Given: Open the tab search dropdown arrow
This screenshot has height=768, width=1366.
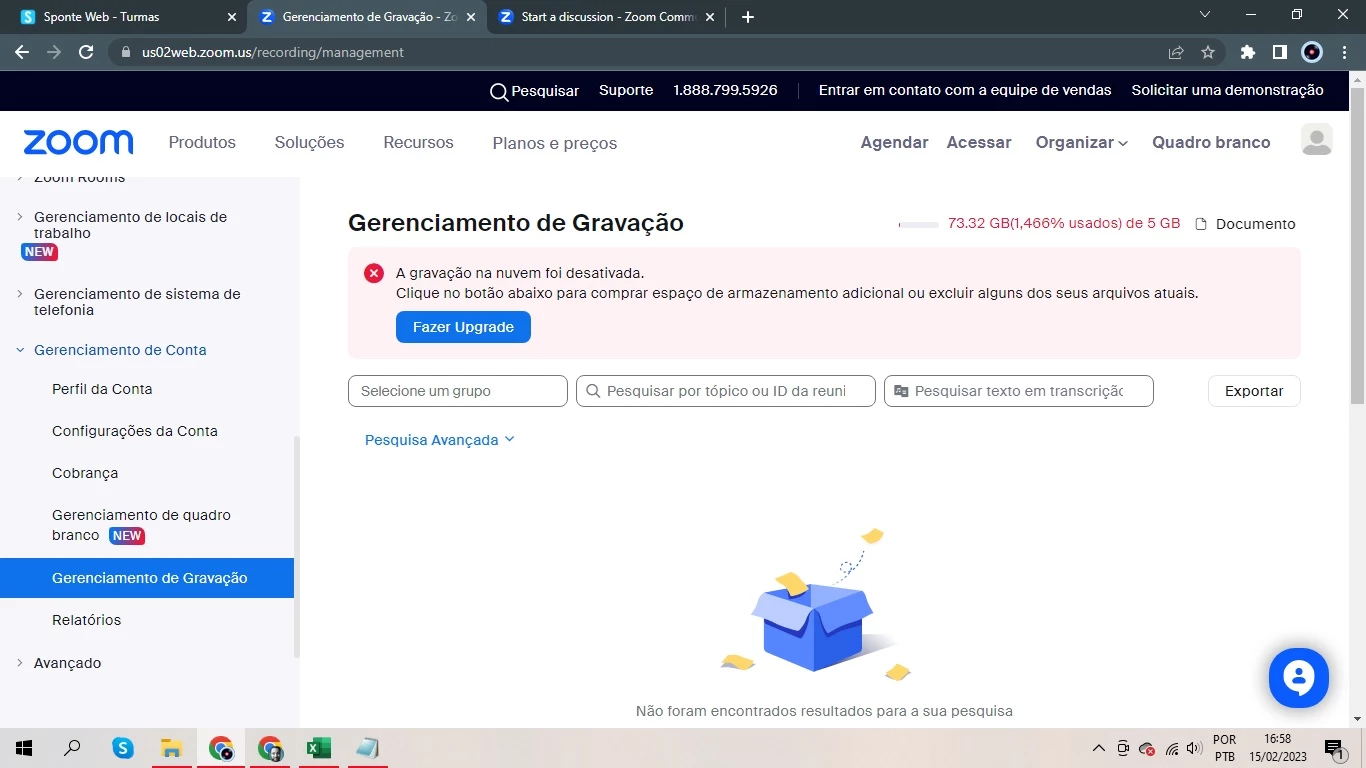Looking at the screenshot, I should pos(1205,15).
